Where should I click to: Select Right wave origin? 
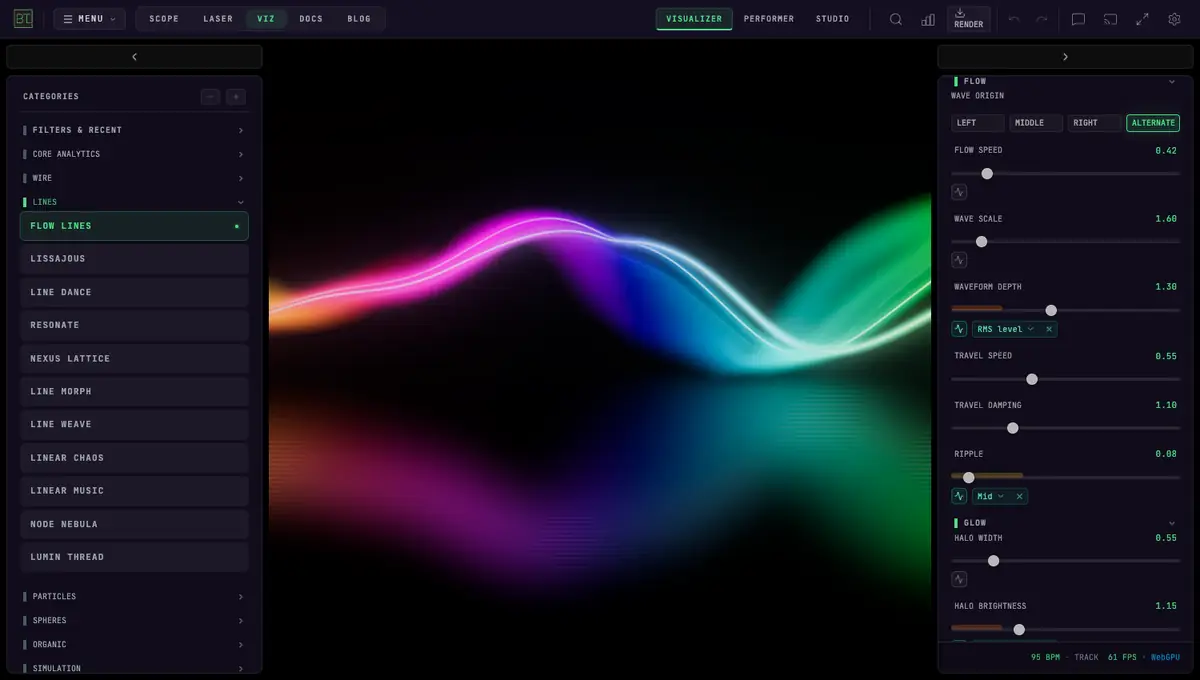point(1094,123)
